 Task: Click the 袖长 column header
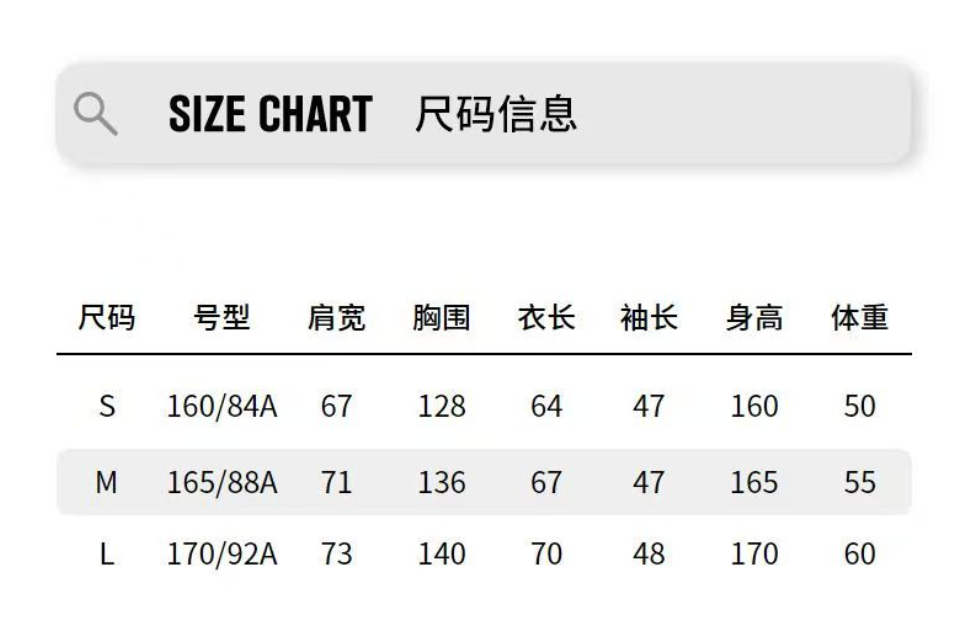pyautogui.click(x=649, y=319)
